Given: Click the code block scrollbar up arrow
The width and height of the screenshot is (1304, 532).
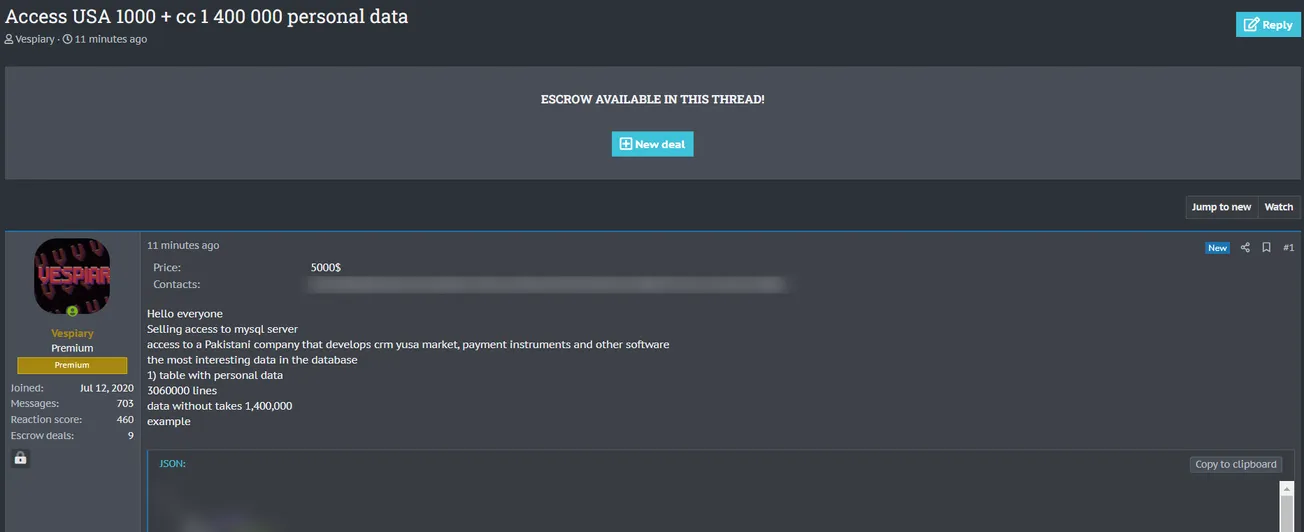Looking at the screenshot, I should 1287,489.
